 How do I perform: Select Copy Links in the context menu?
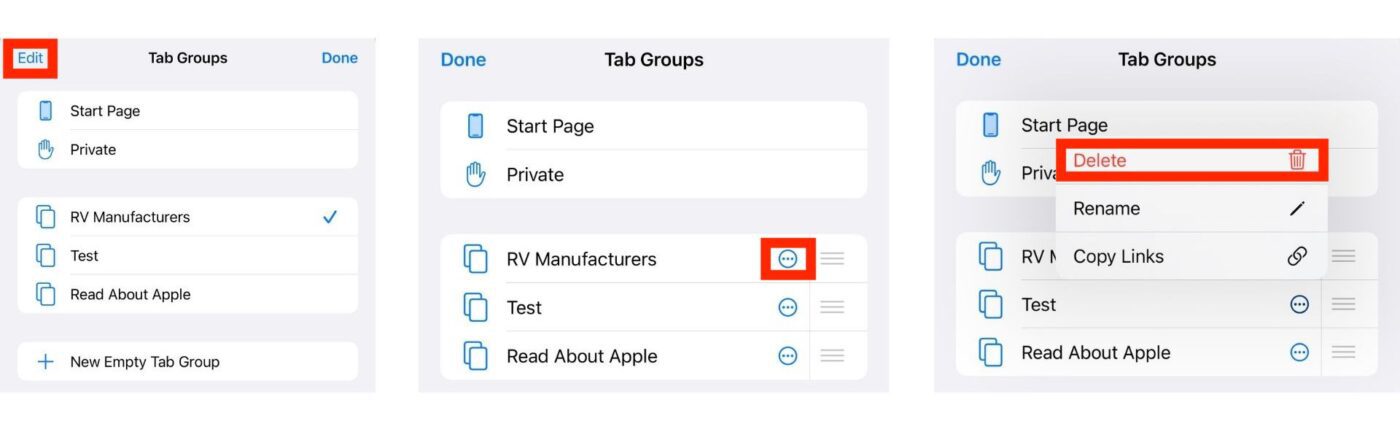point(1118,256)
